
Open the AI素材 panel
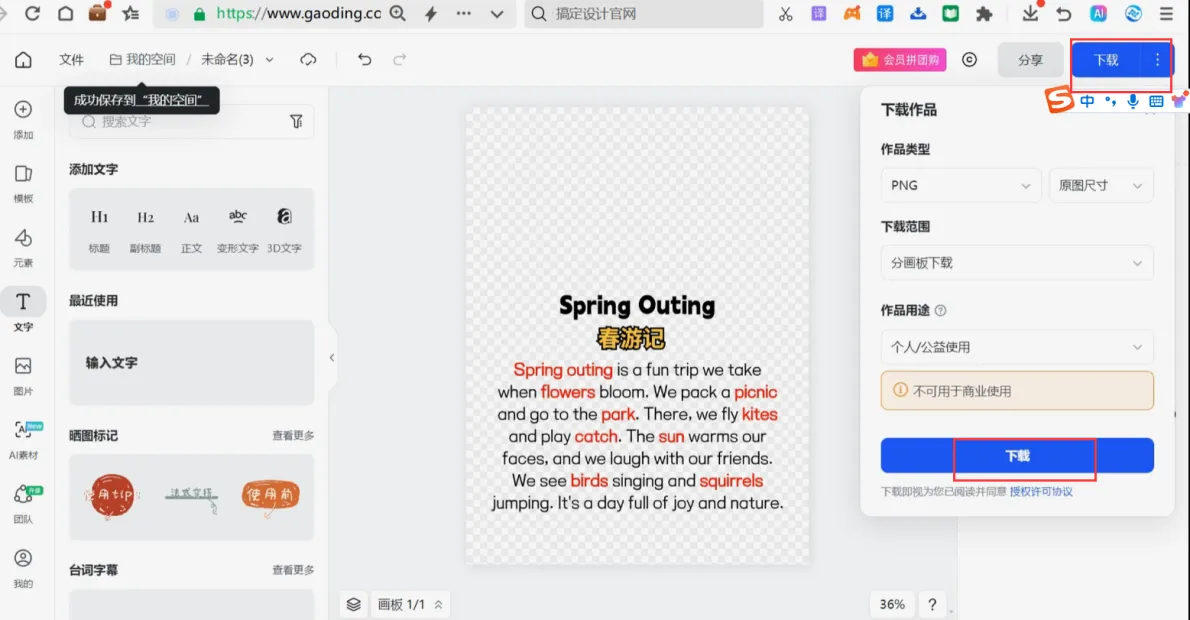pyautogui.click(x=24, y=440)
